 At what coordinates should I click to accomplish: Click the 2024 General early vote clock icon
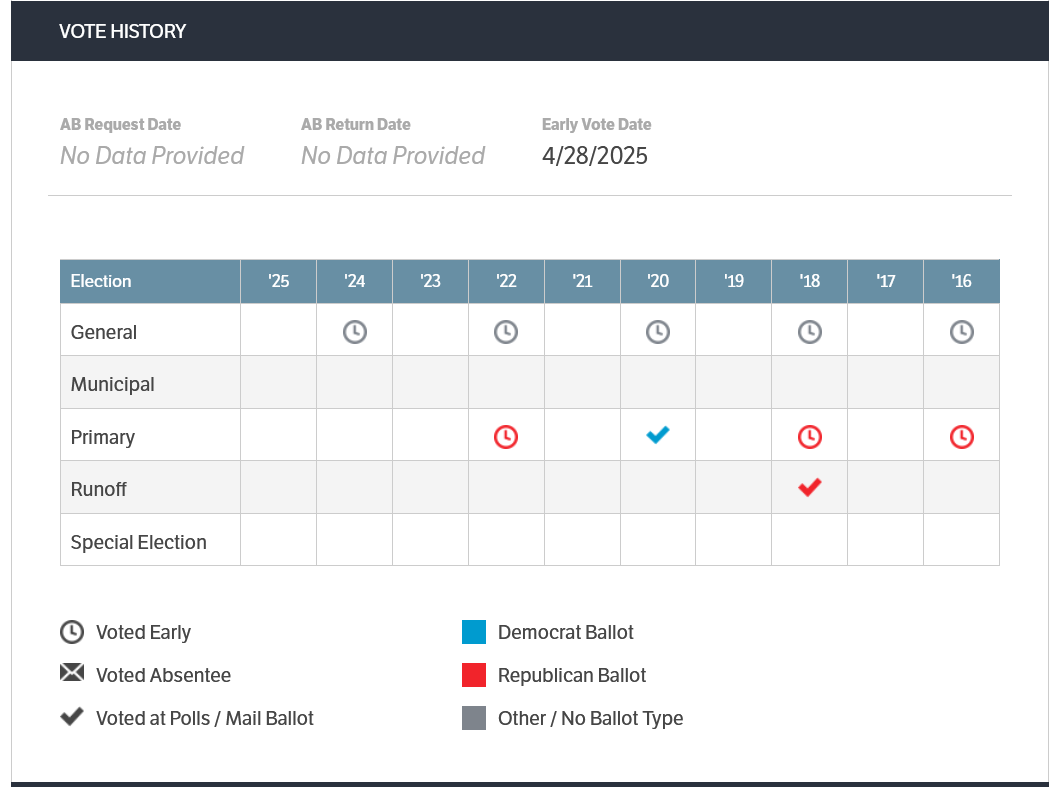[354, 332]
